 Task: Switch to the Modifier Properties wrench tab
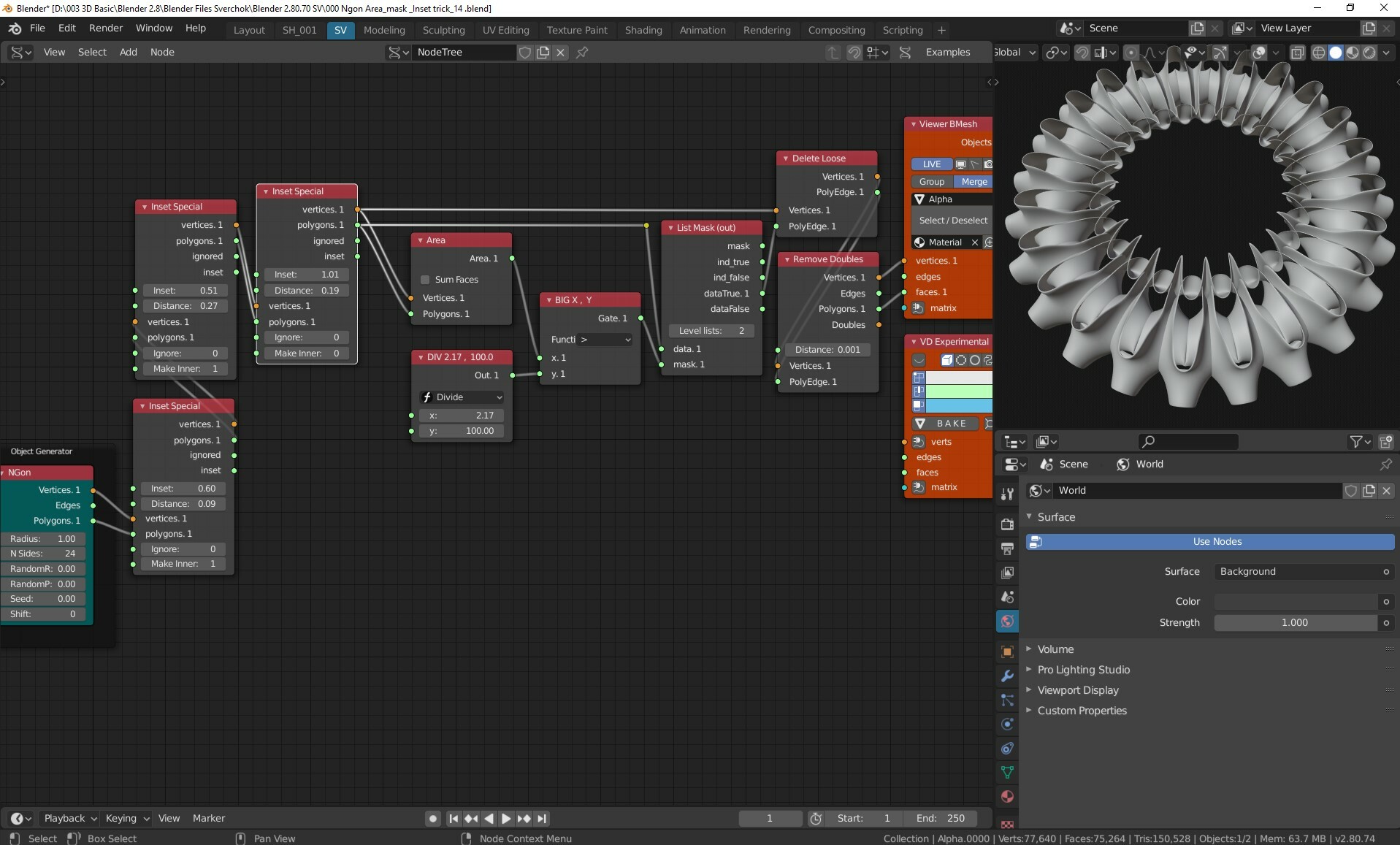pos(1007,676)
